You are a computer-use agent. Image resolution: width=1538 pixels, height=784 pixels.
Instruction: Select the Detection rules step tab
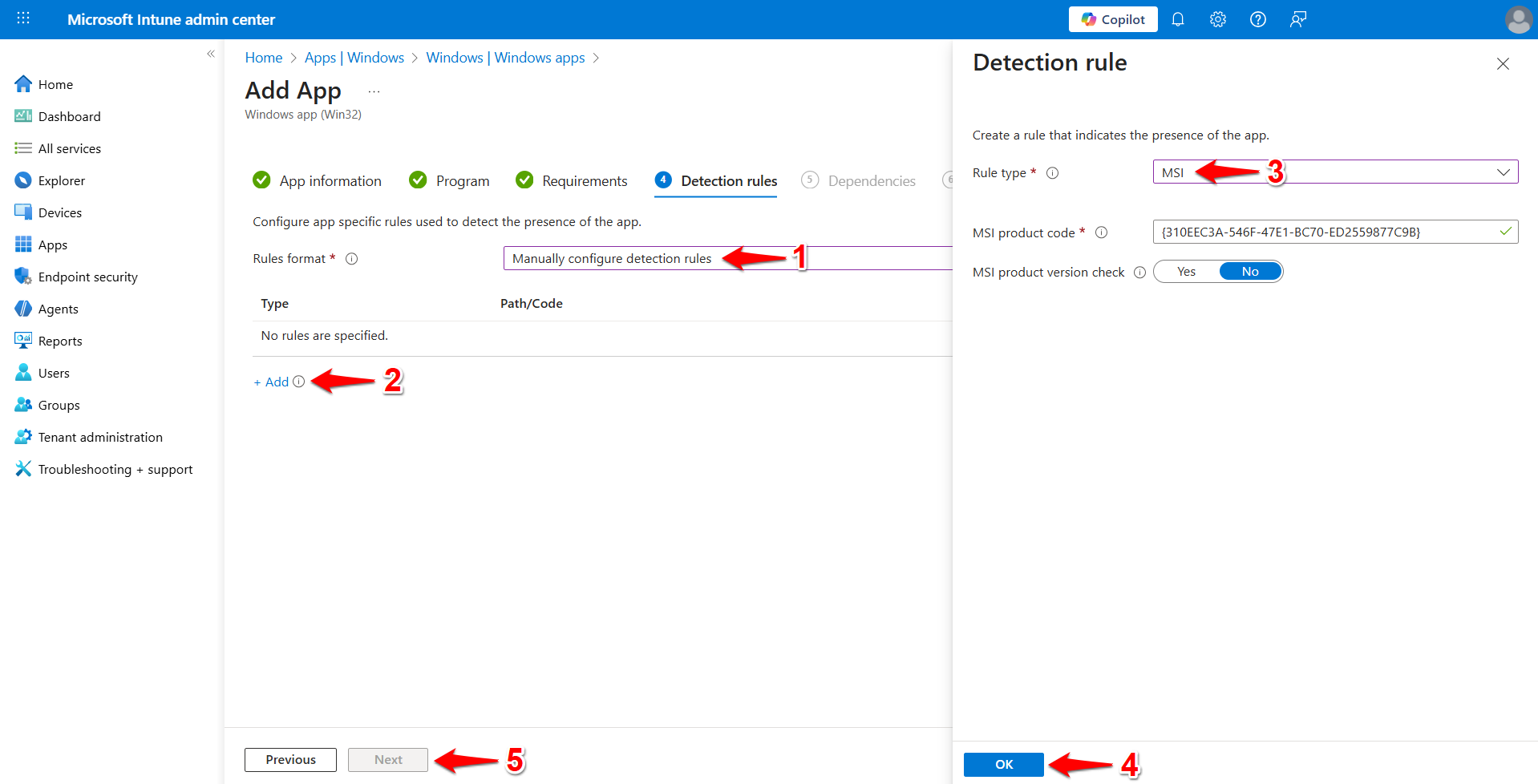(x=716, y=180)
